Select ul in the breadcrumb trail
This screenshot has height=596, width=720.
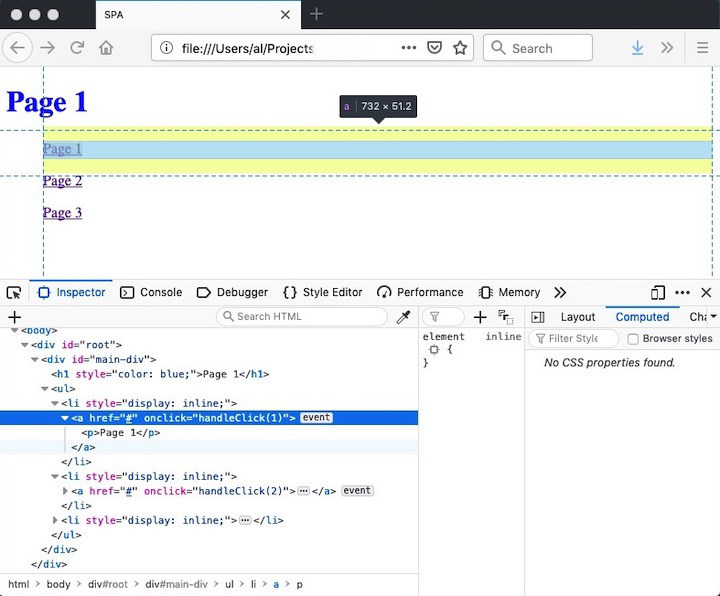point(229,584)
